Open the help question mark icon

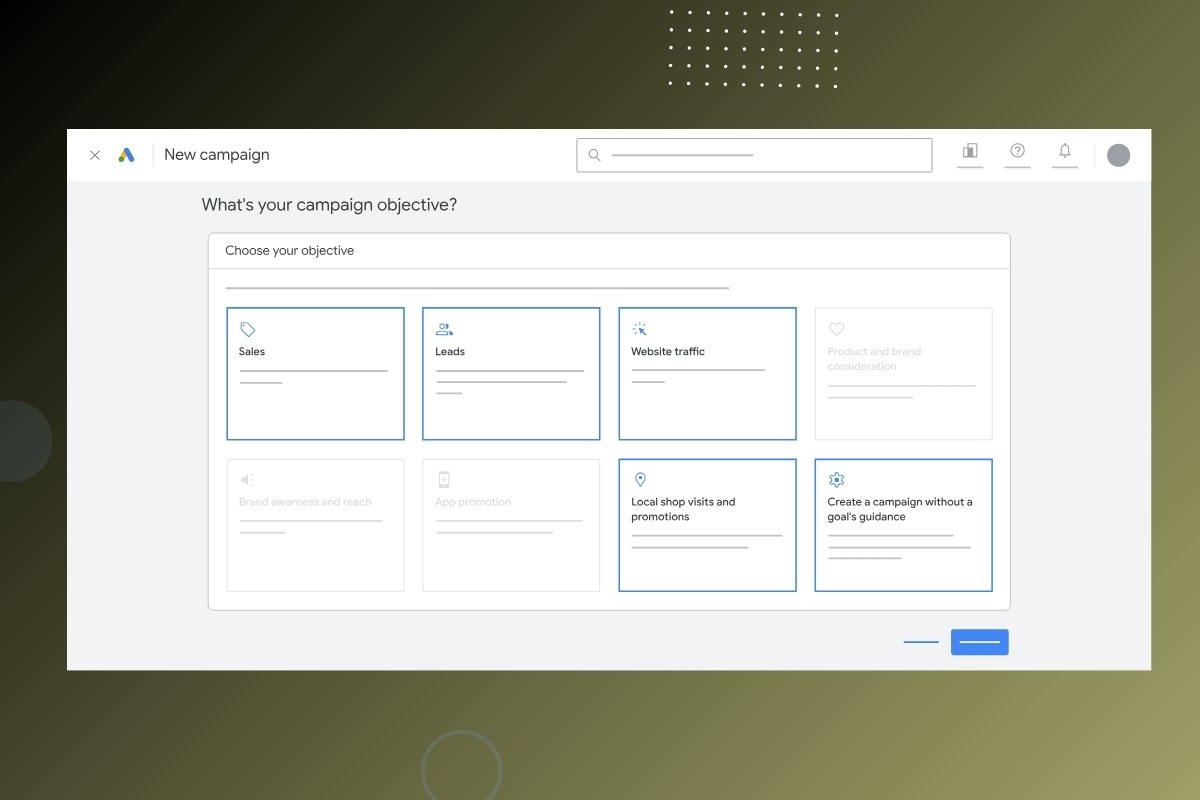pos(1017,151)
